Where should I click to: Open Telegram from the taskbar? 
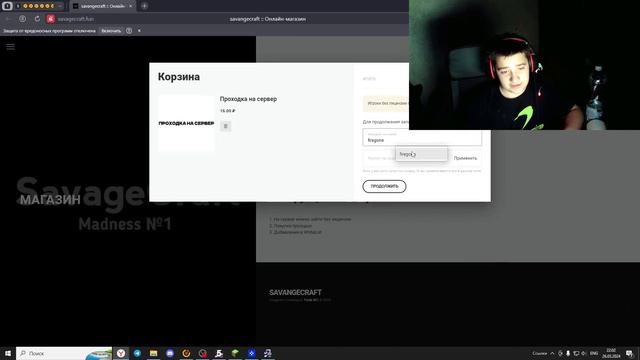pyautogui.click(x=137, y=353)
